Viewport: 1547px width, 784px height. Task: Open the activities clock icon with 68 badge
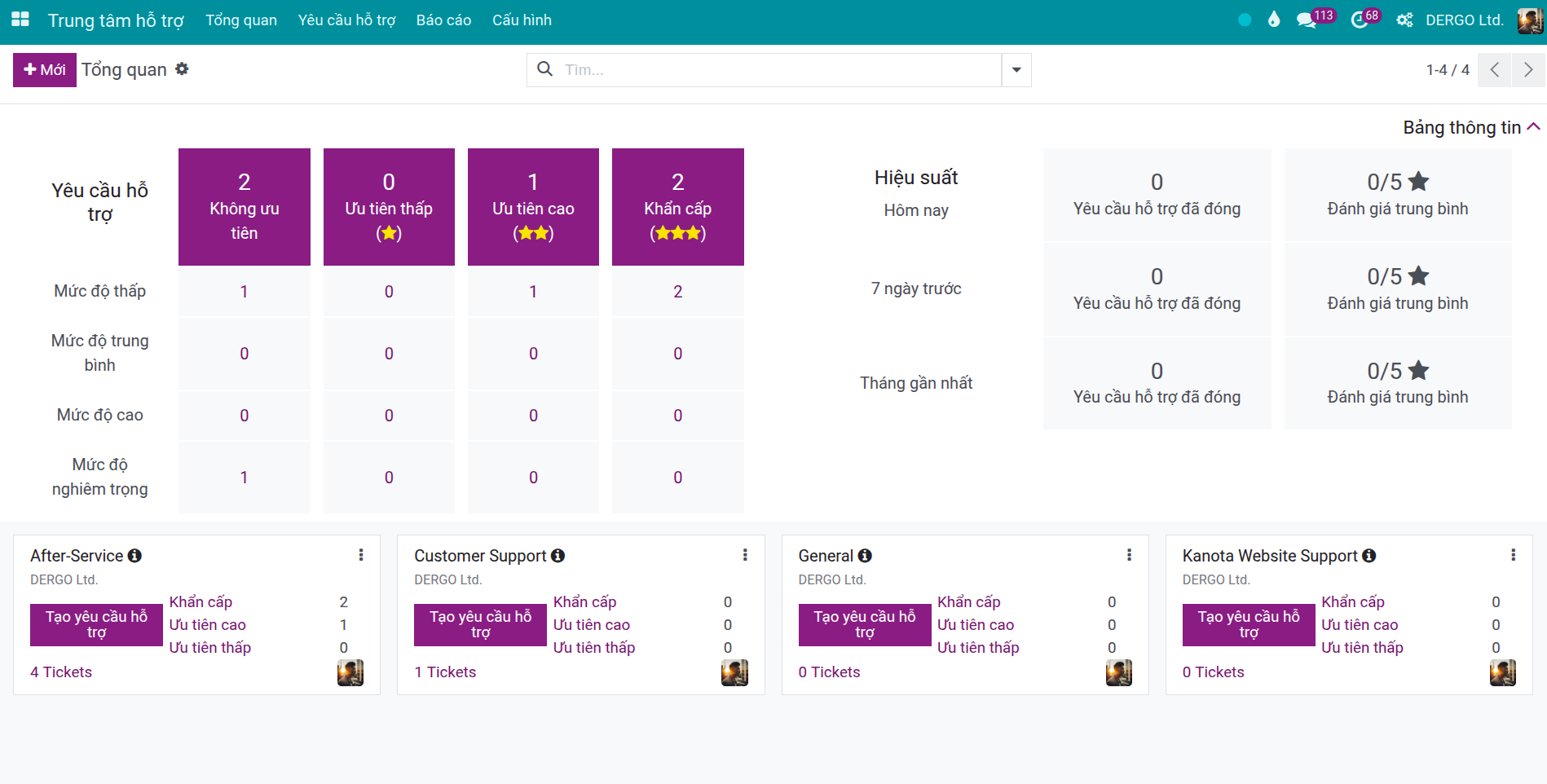tap(1359, 20)
